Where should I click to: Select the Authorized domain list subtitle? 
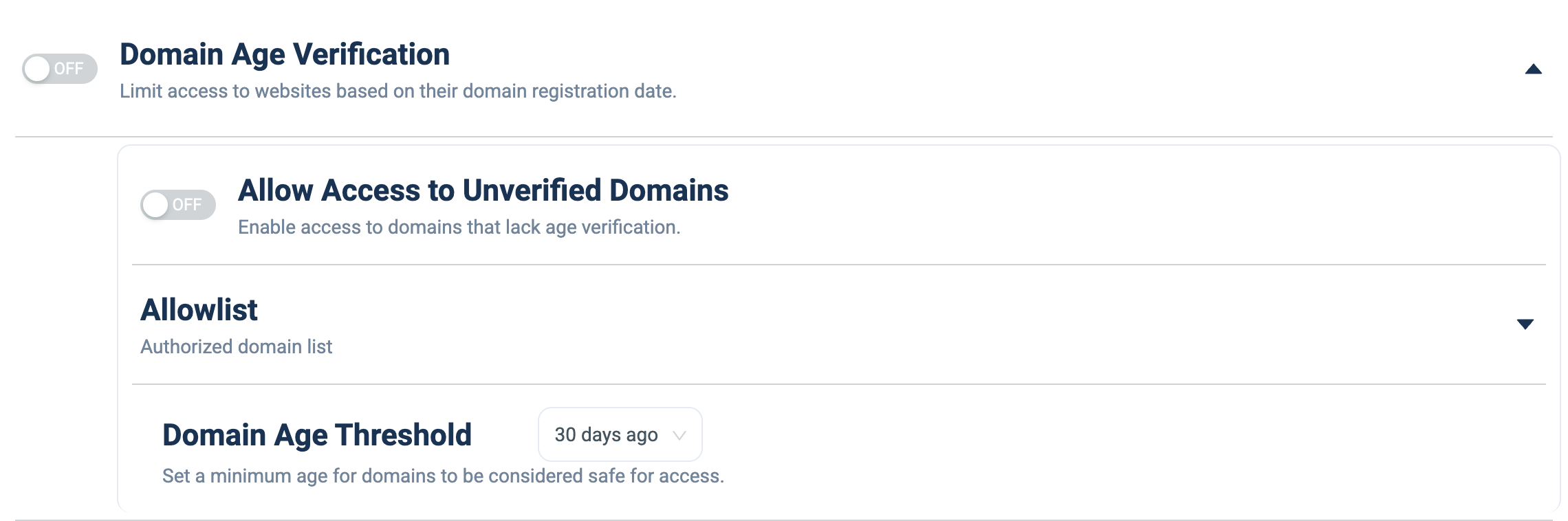237,346
